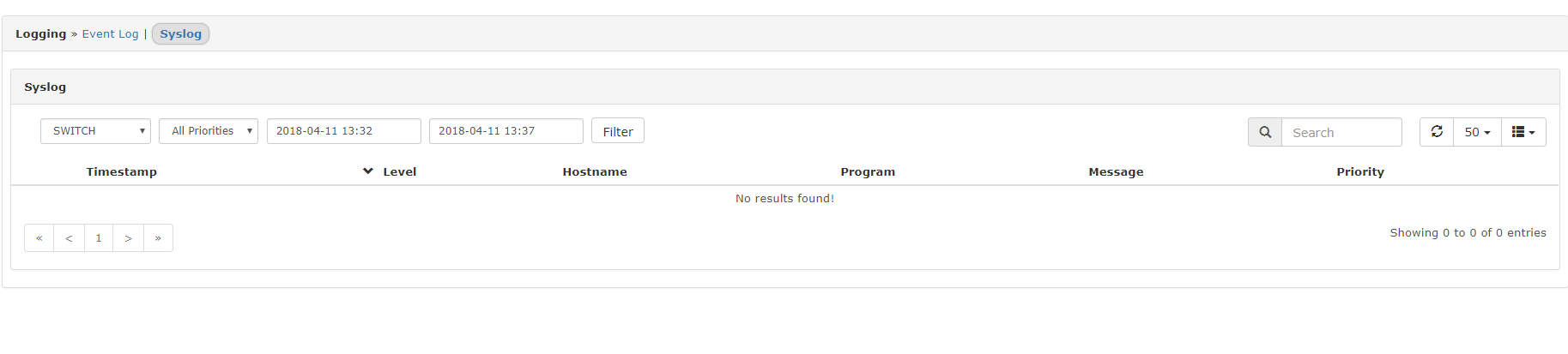Click the end date field 2018-04-11 13:37
Screen dimensions: 1568x354
[x=506, y=131]
